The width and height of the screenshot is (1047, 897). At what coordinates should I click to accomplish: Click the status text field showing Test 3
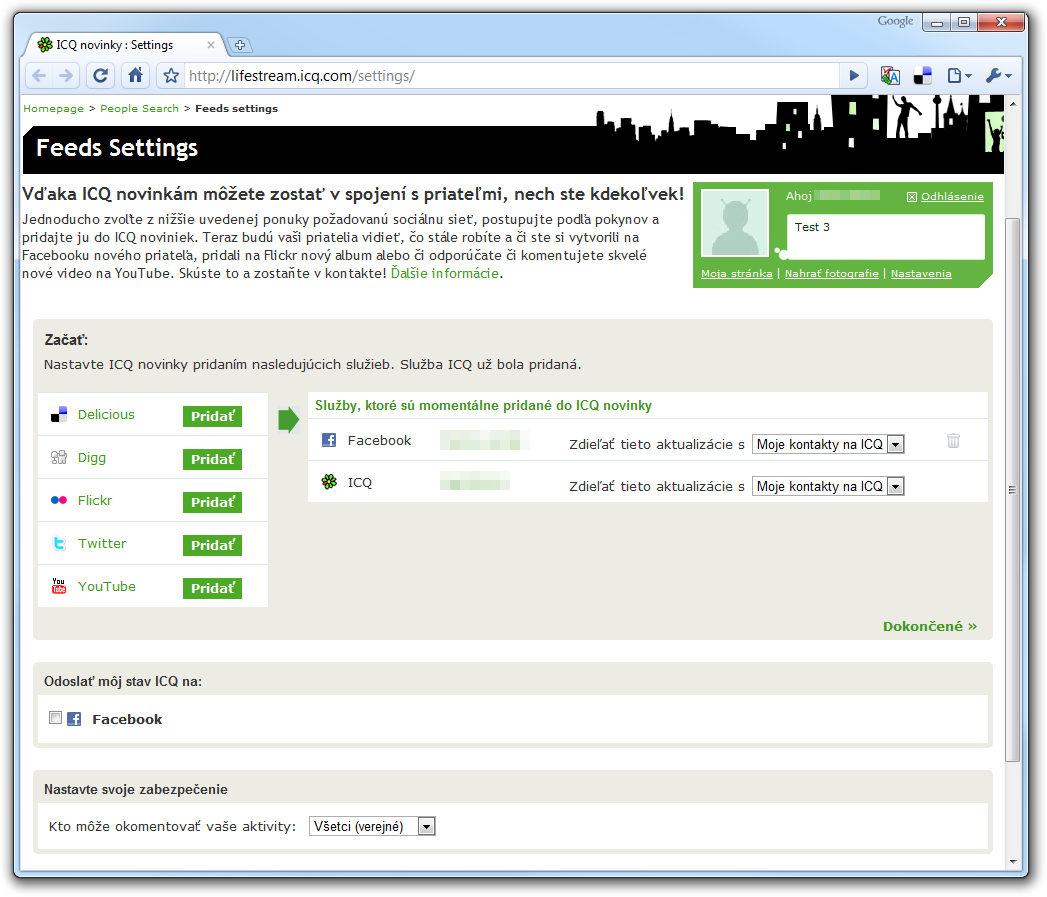click(885, 236)
